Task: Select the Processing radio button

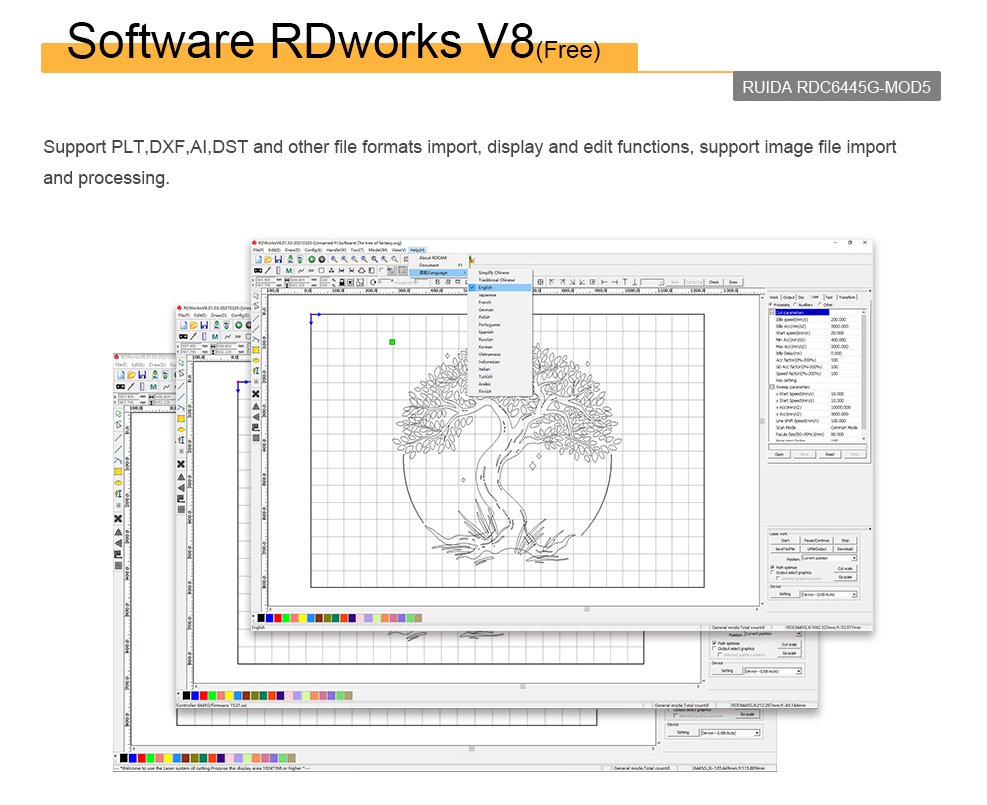Action: click(x=771, y=305)
